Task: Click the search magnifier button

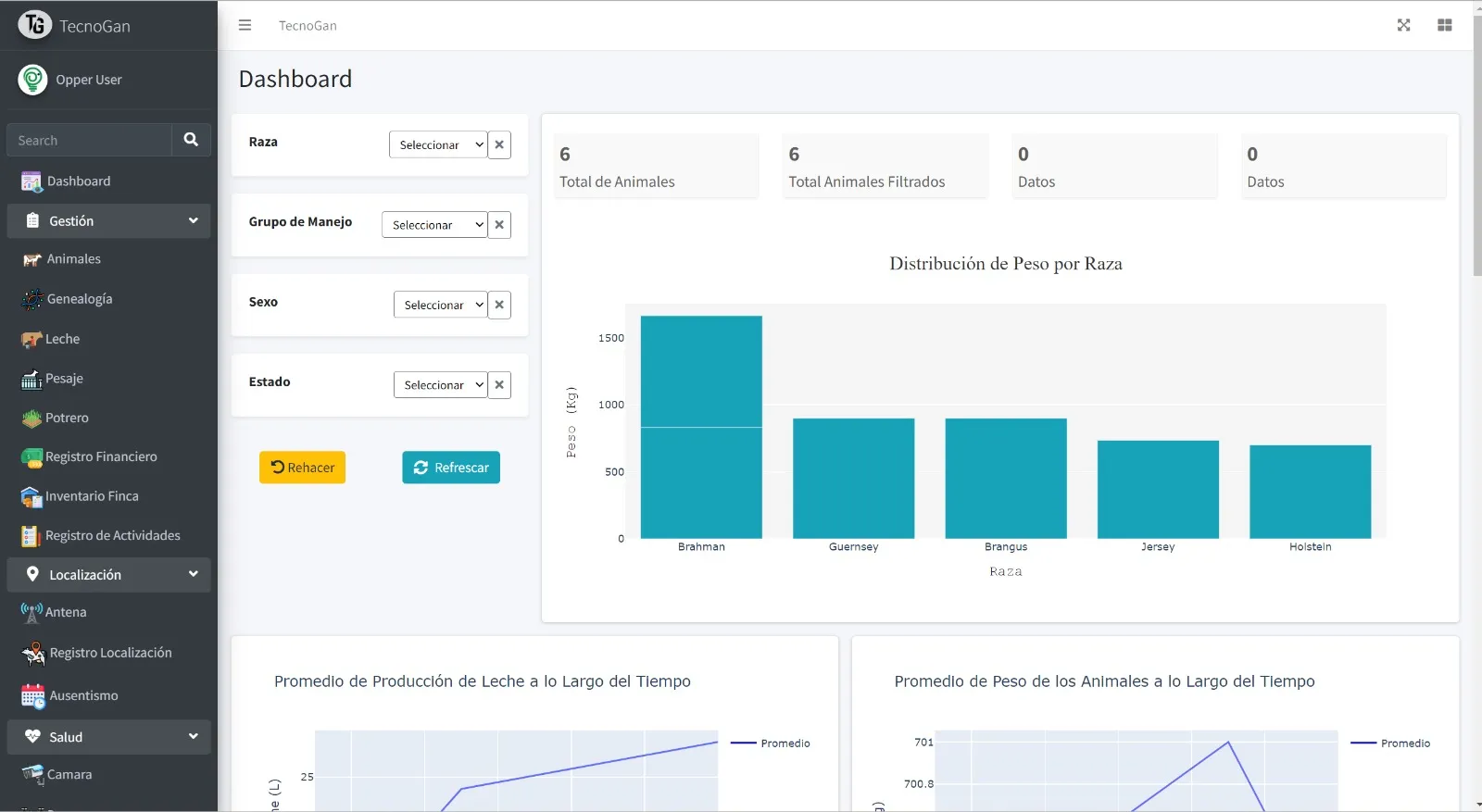Action: (191, 140)
